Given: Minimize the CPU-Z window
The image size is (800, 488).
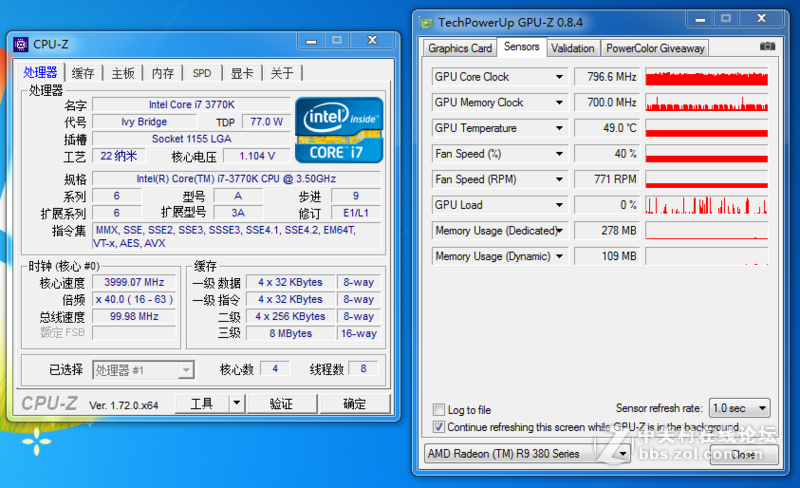Looking at the screenshot, I should [311, 41].
